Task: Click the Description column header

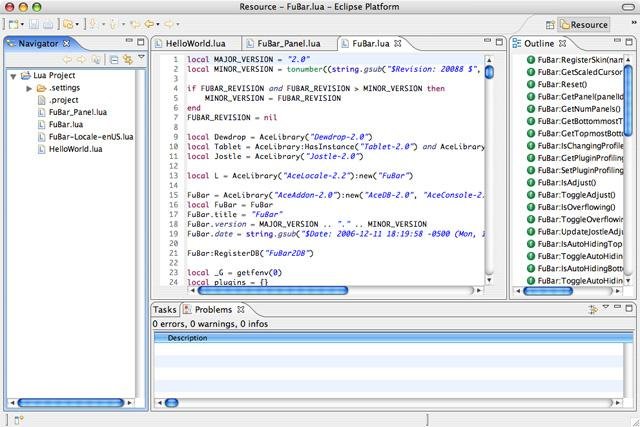Action: [393, 338]
